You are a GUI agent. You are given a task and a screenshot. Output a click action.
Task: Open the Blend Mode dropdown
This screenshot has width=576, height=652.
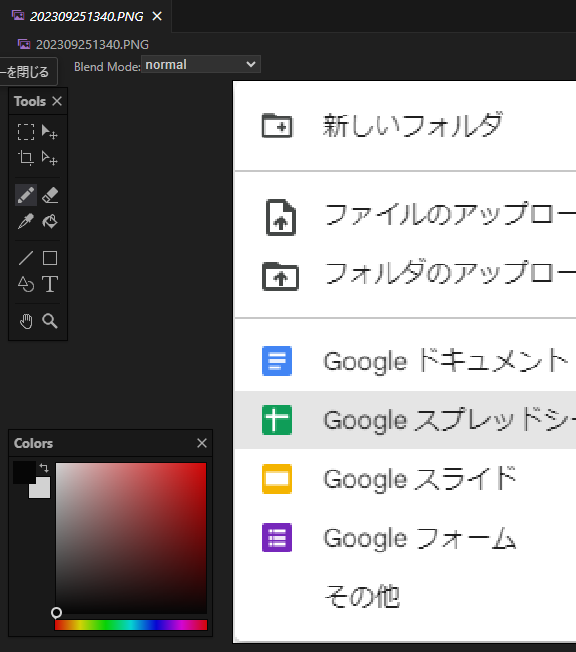point(201,64)
